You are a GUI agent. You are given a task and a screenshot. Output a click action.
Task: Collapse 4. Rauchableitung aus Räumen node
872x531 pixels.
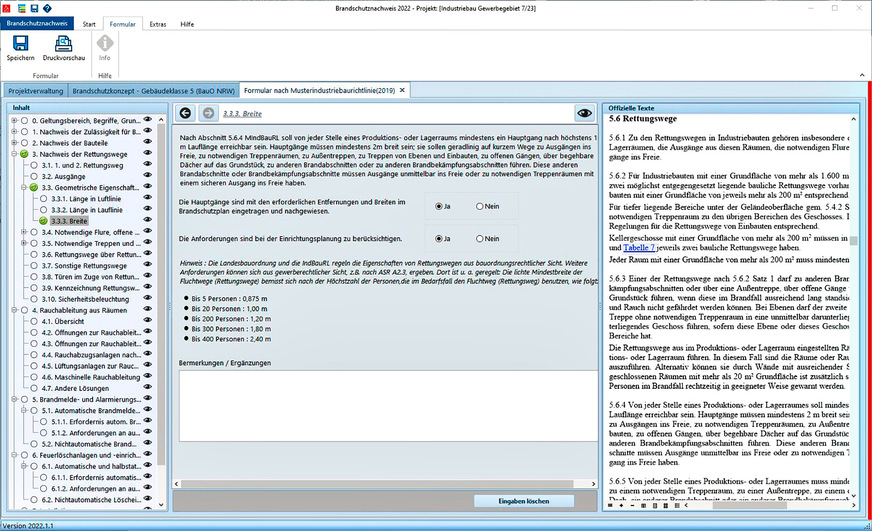coord(13,310)
